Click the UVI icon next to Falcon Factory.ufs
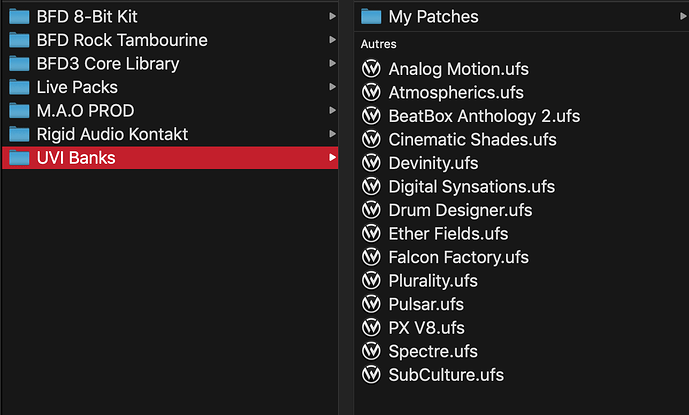689x415 pixels. click(372, 257)
